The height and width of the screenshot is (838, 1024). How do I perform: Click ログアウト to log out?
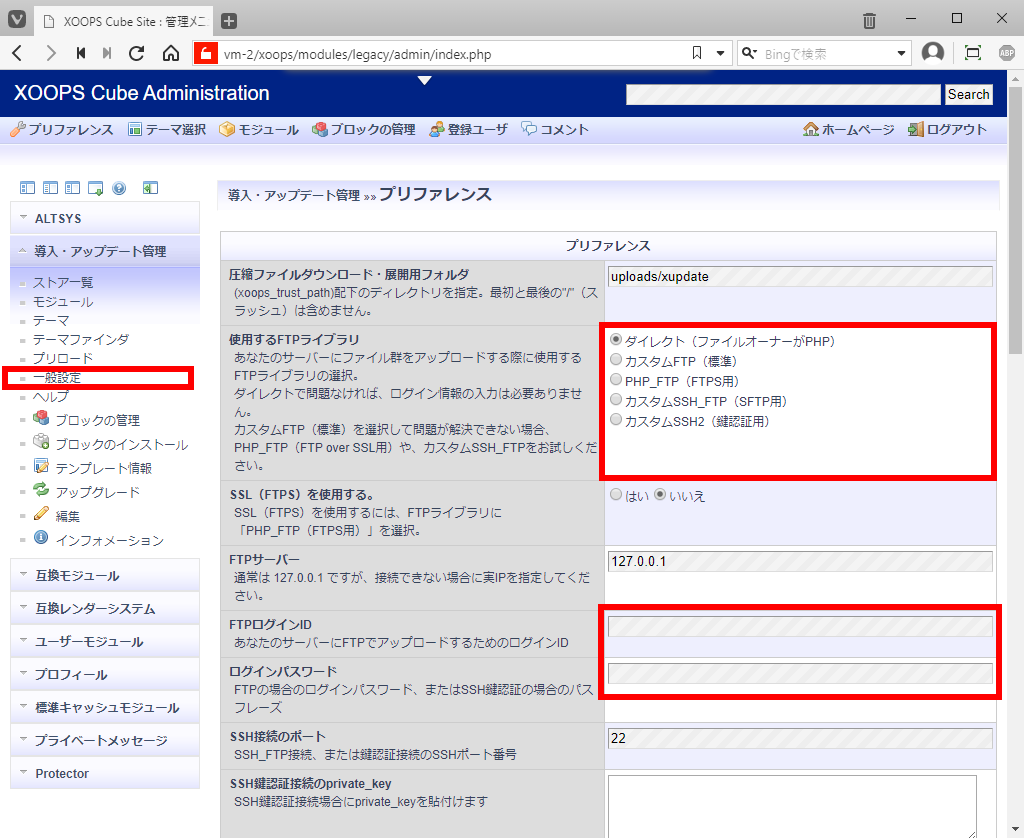(947, 129)
